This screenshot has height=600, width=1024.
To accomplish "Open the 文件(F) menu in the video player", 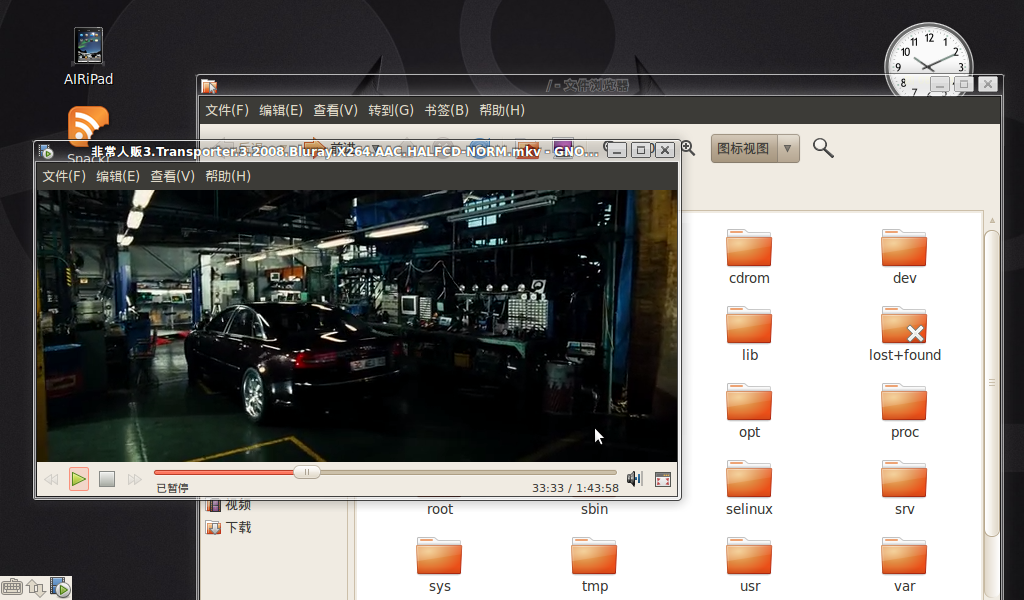I will [64, 176].
